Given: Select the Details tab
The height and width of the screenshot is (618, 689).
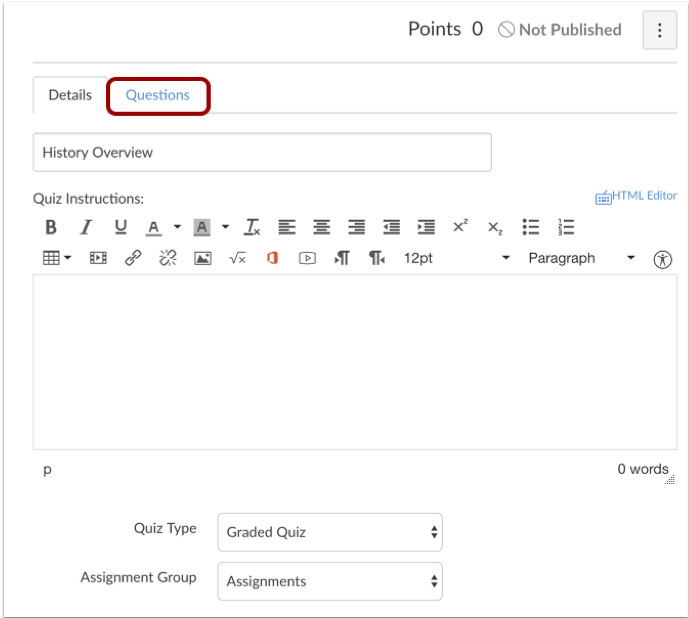Looking at the screenshot, I should pos(70,95).
